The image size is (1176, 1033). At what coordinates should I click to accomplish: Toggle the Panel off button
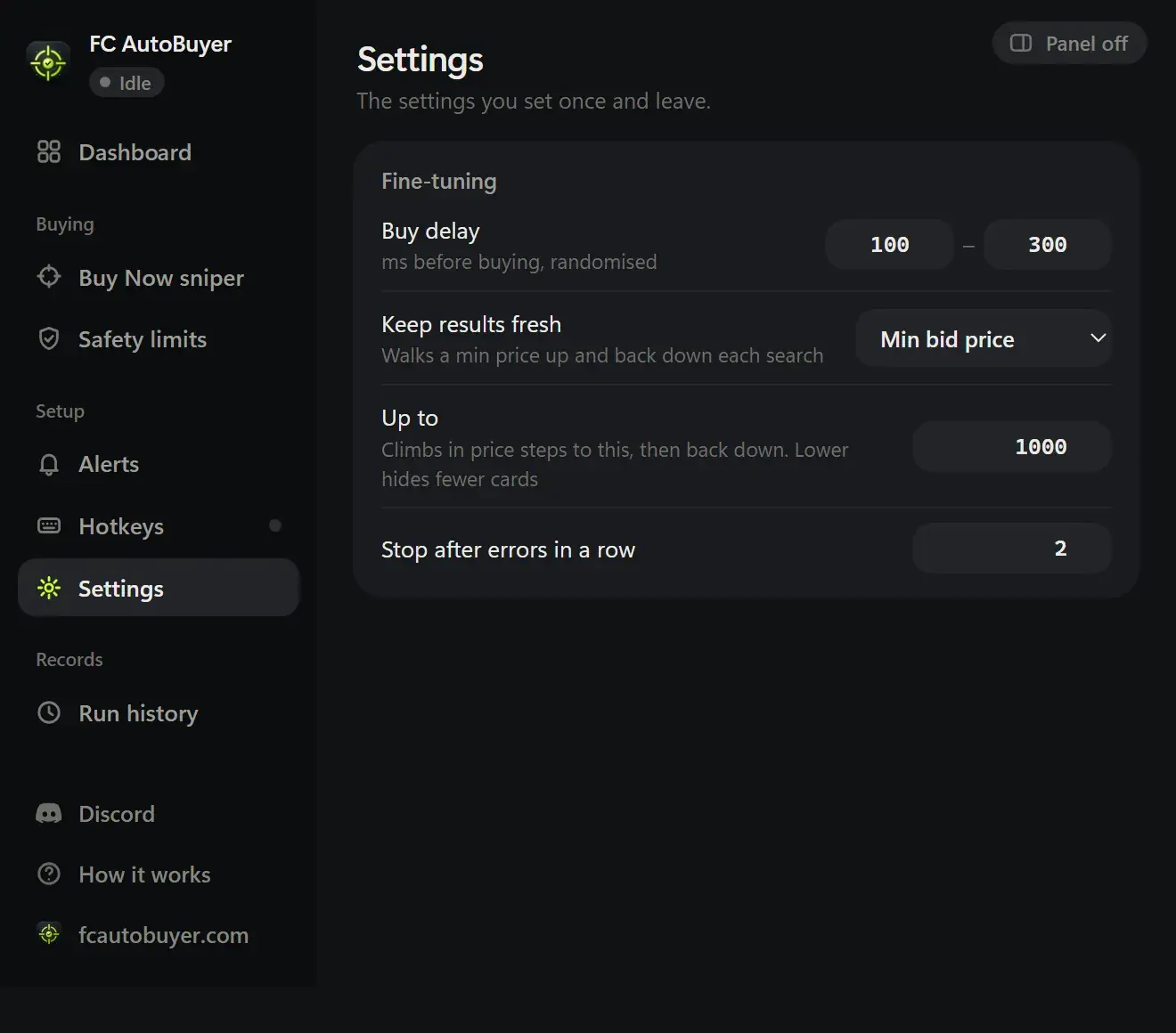point(1069,43)
